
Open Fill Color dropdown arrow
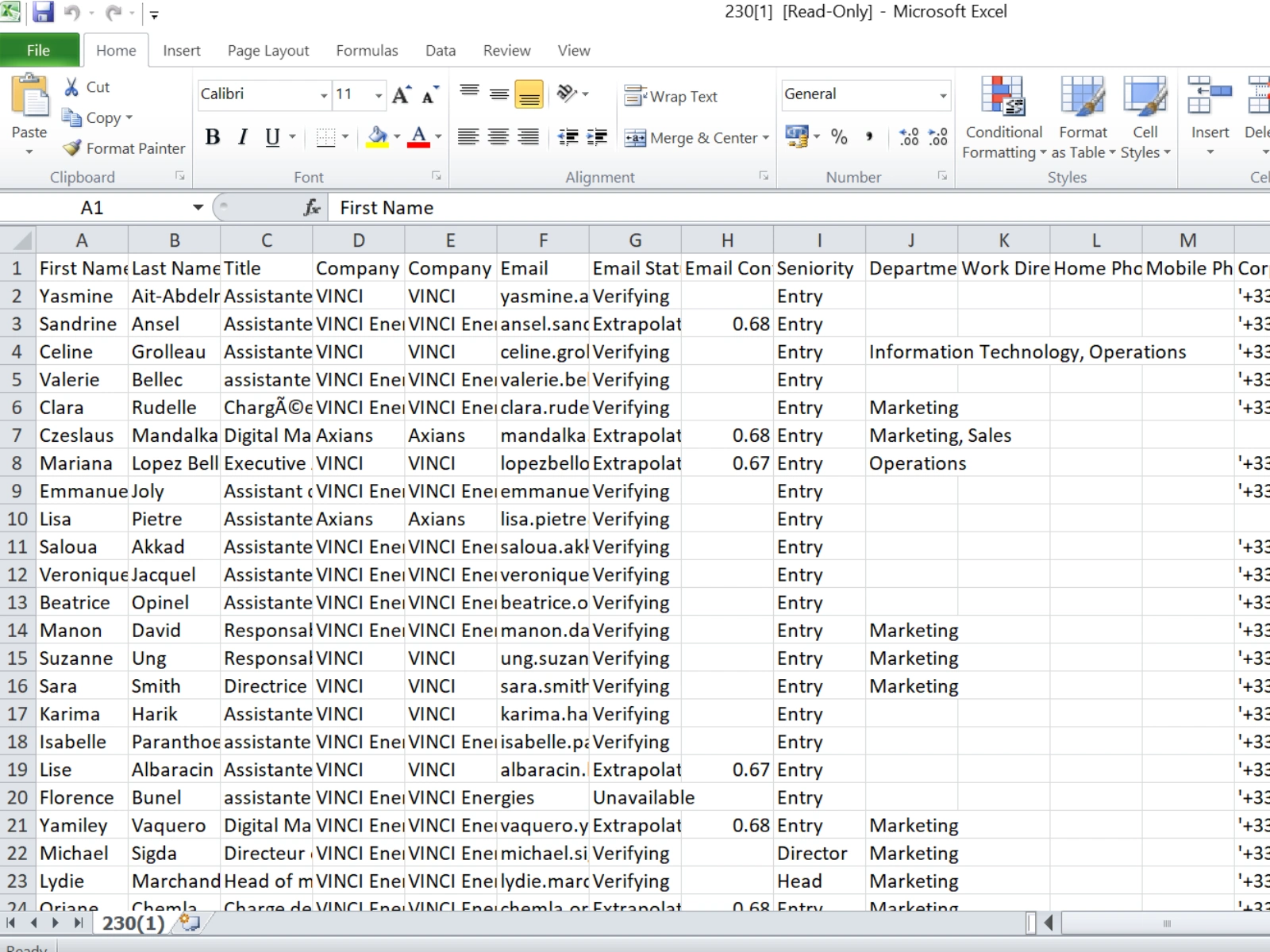pyautogui.click(x=397, y=137)
